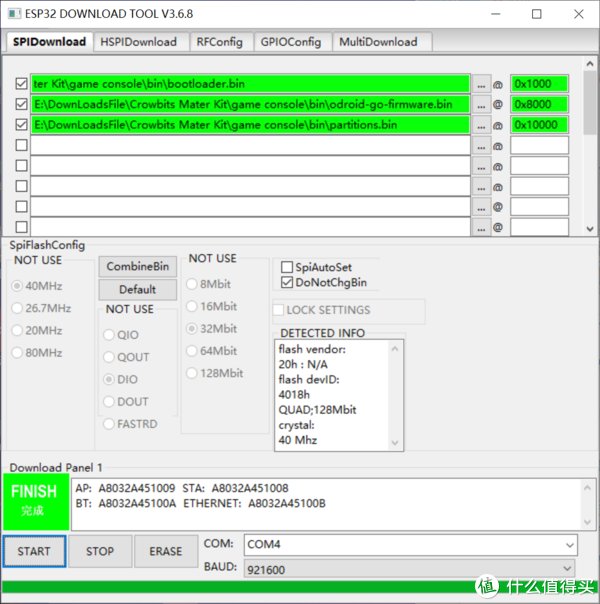Select the 20MHz SPI speed option
Screen dimensions: 600x604
(17, 331)
